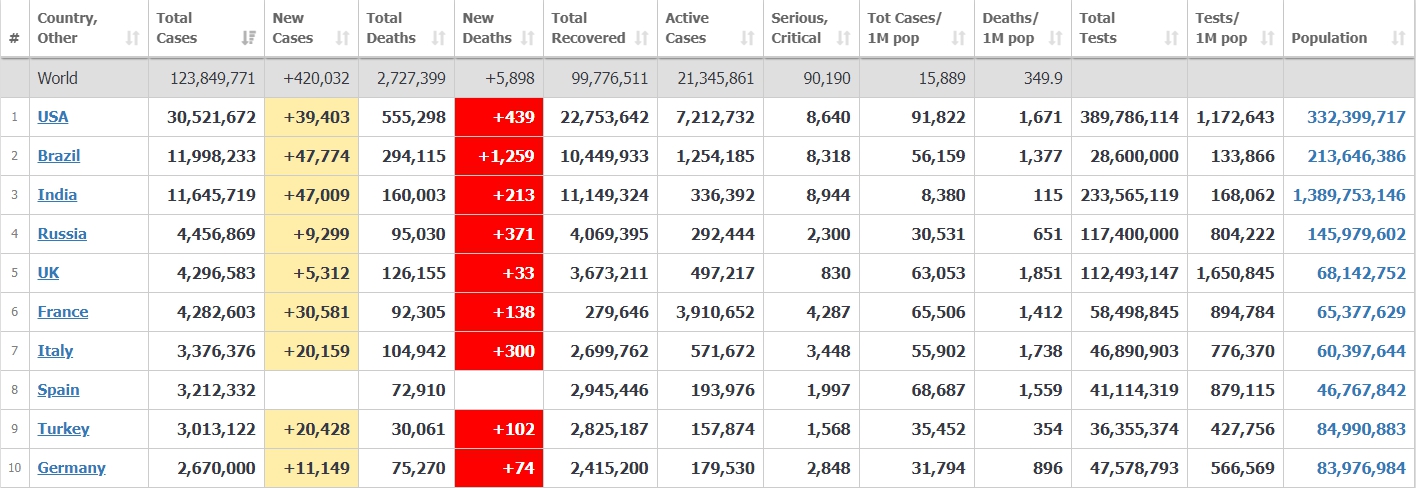Open Germany country details link

[x=71, y=468]
